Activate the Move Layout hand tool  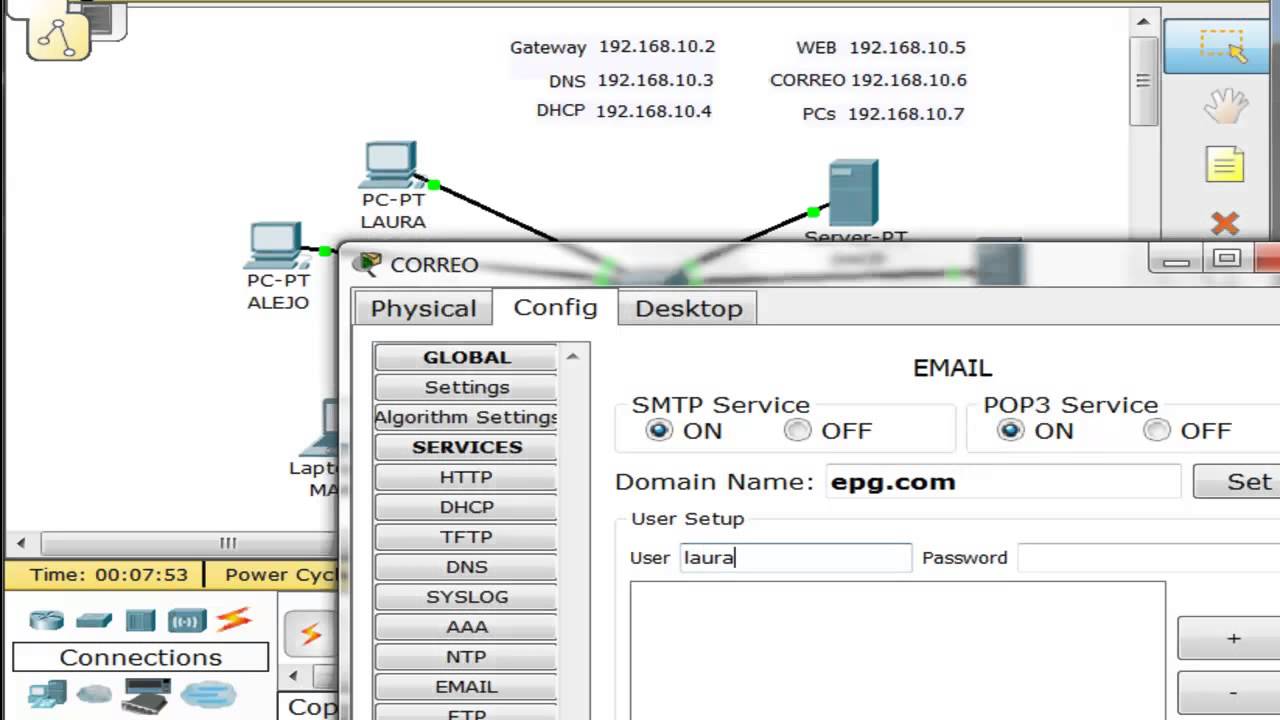(x=1225, y=106)
